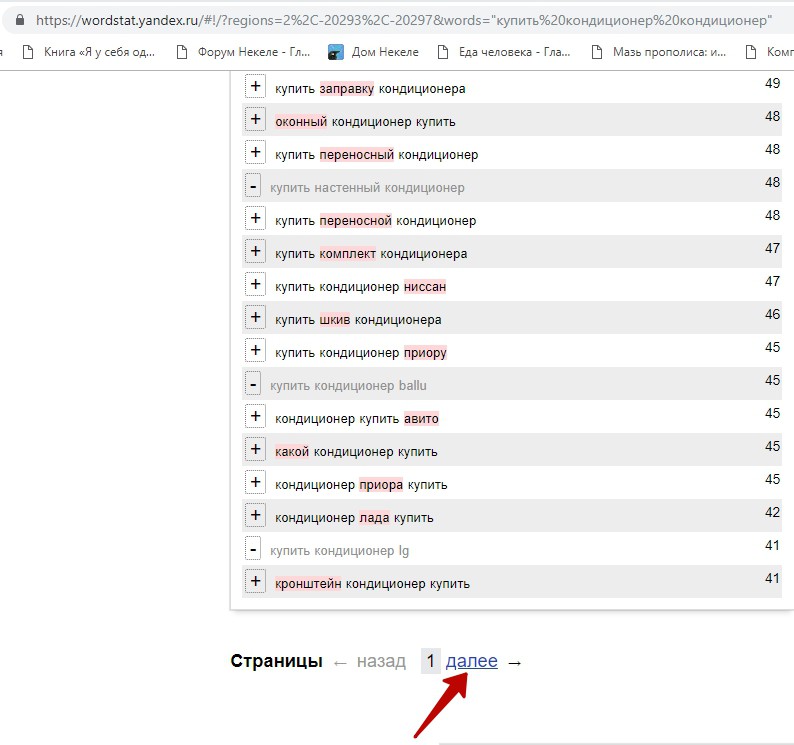Add phrase 'купить кондиционер ниссан' with plus
Image resolution: width=794 pixels, height=745 pixels.
(255, 284)
